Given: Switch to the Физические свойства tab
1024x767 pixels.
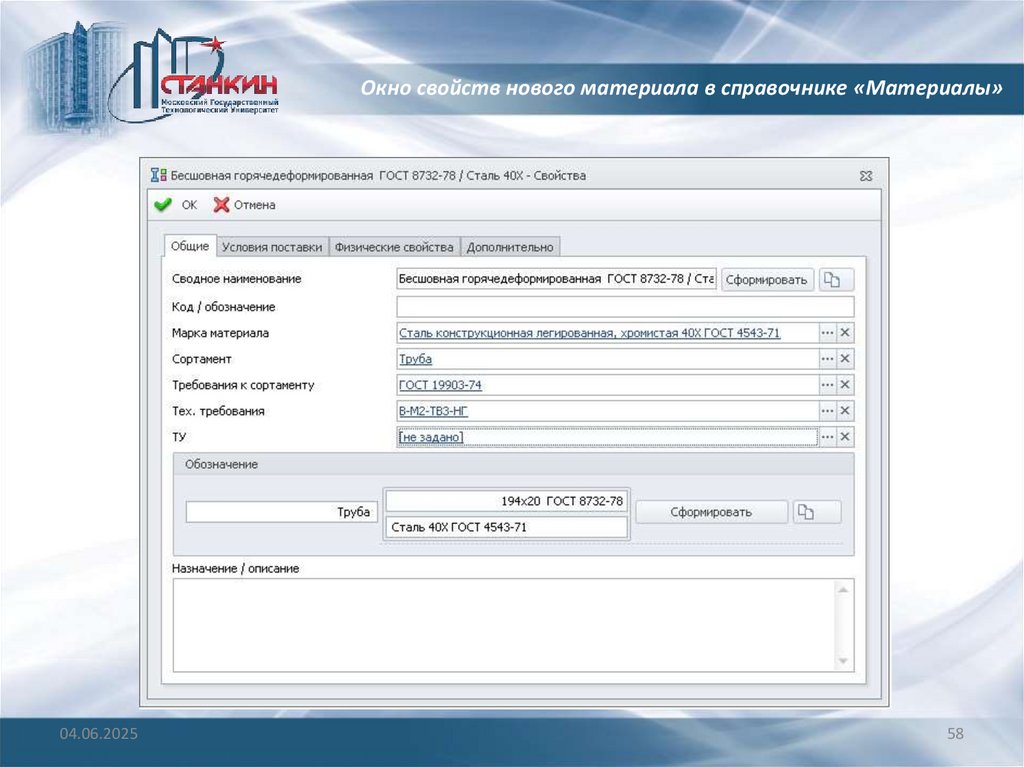Looking at the screenshot, I should [x=394, y=247].
